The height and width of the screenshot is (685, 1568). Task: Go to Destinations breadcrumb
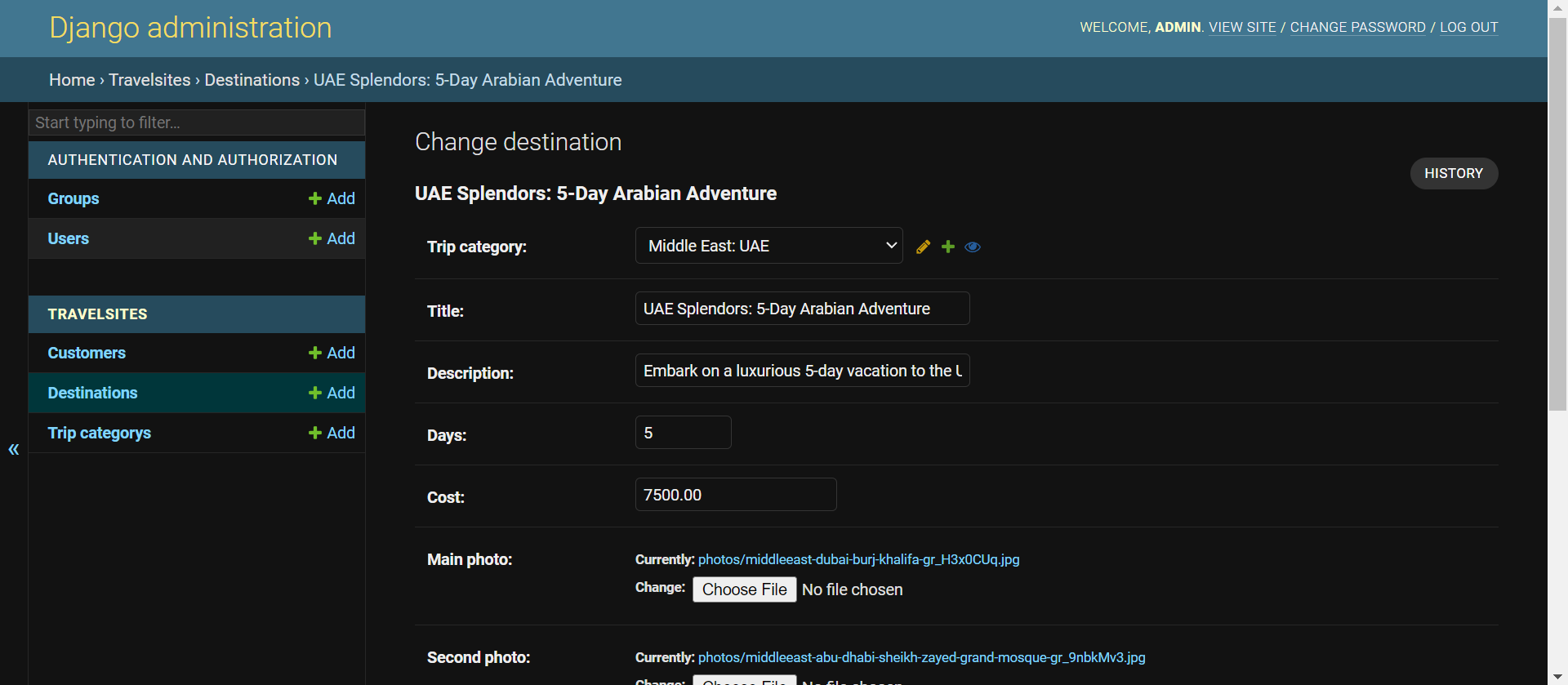pos(252,80)
